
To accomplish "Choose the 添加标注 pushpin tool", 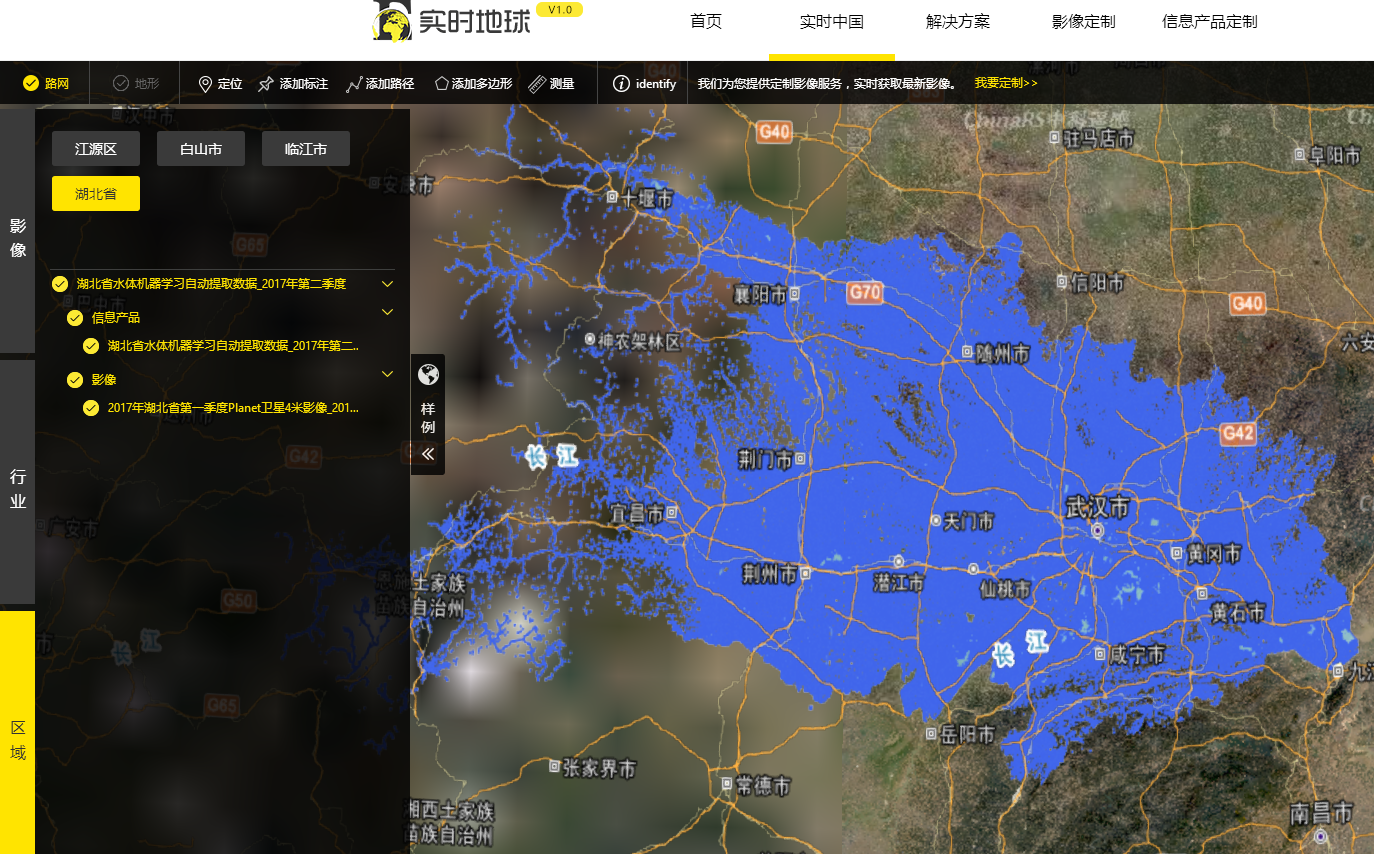I will [x=293, y=84].
